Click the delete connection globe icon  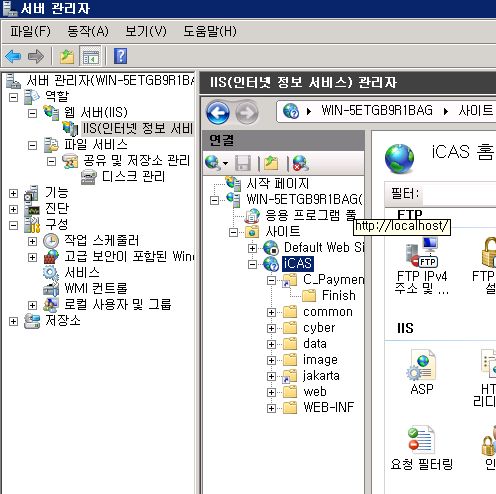tap(300, 163)
